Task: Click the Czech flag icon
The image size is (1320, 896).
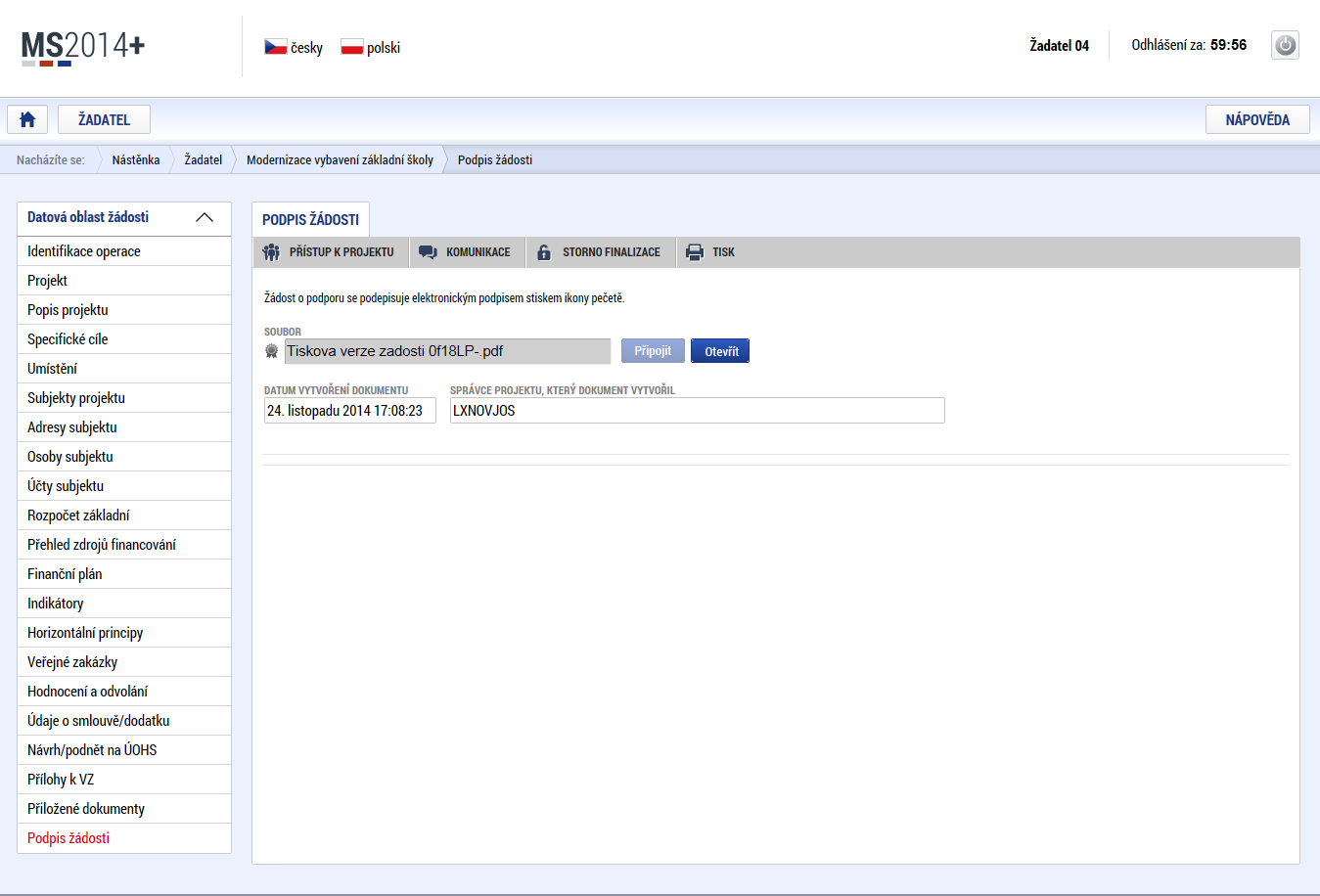Action: click(275, 47)
